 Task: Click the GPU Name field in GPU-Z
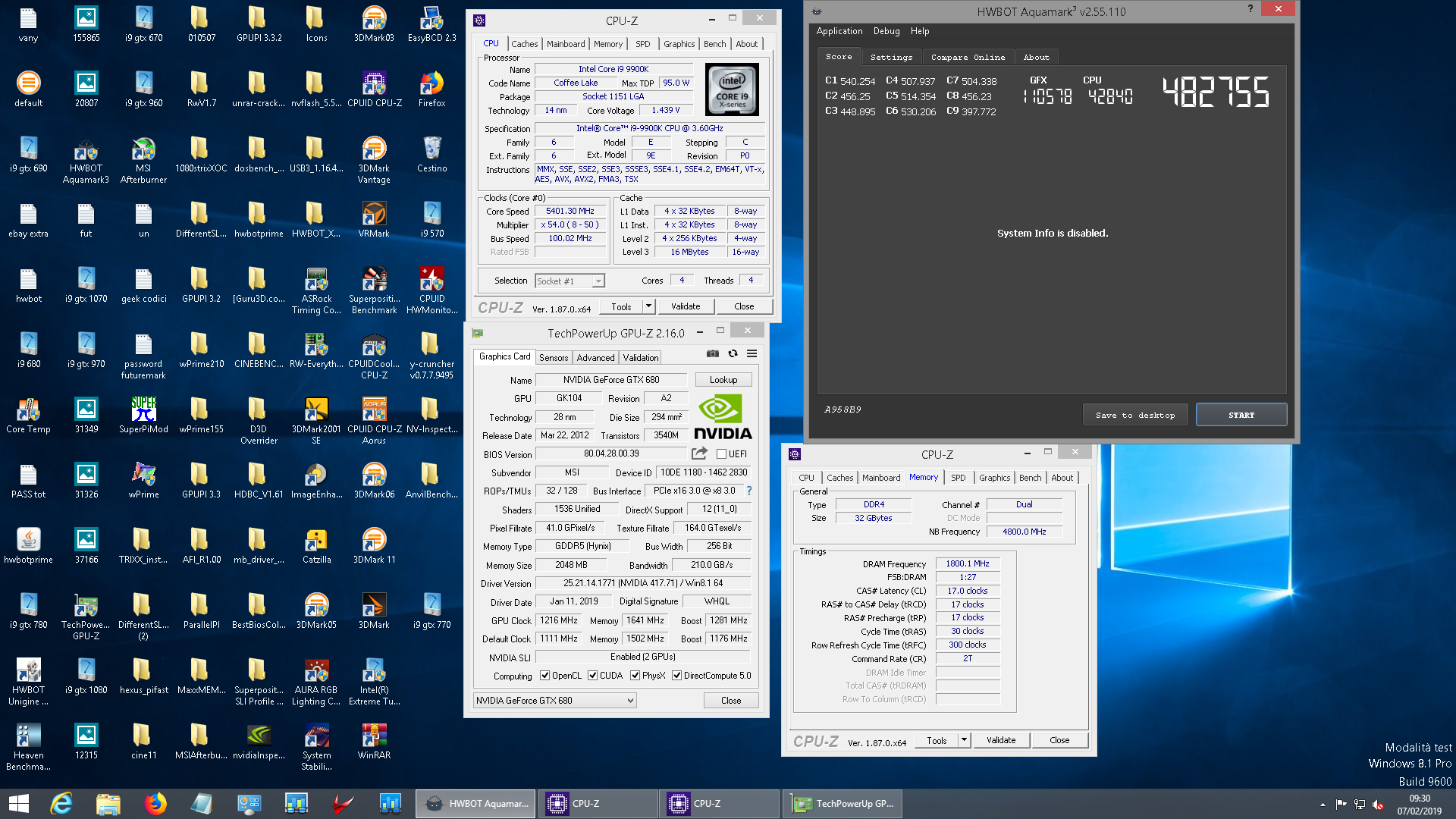[x=611, y=380]
